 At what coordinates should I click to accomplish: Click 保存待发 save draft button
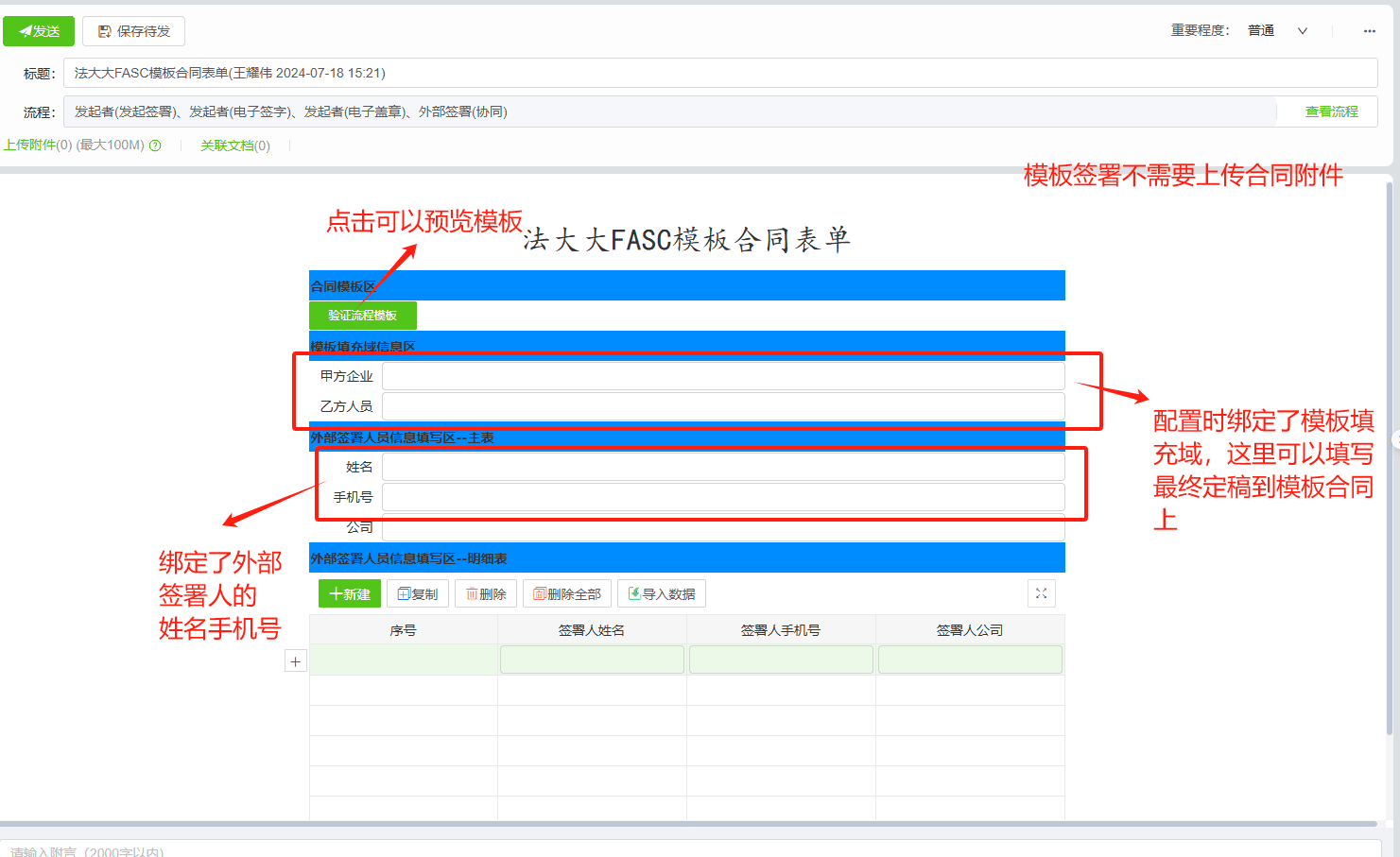[133, 31]
